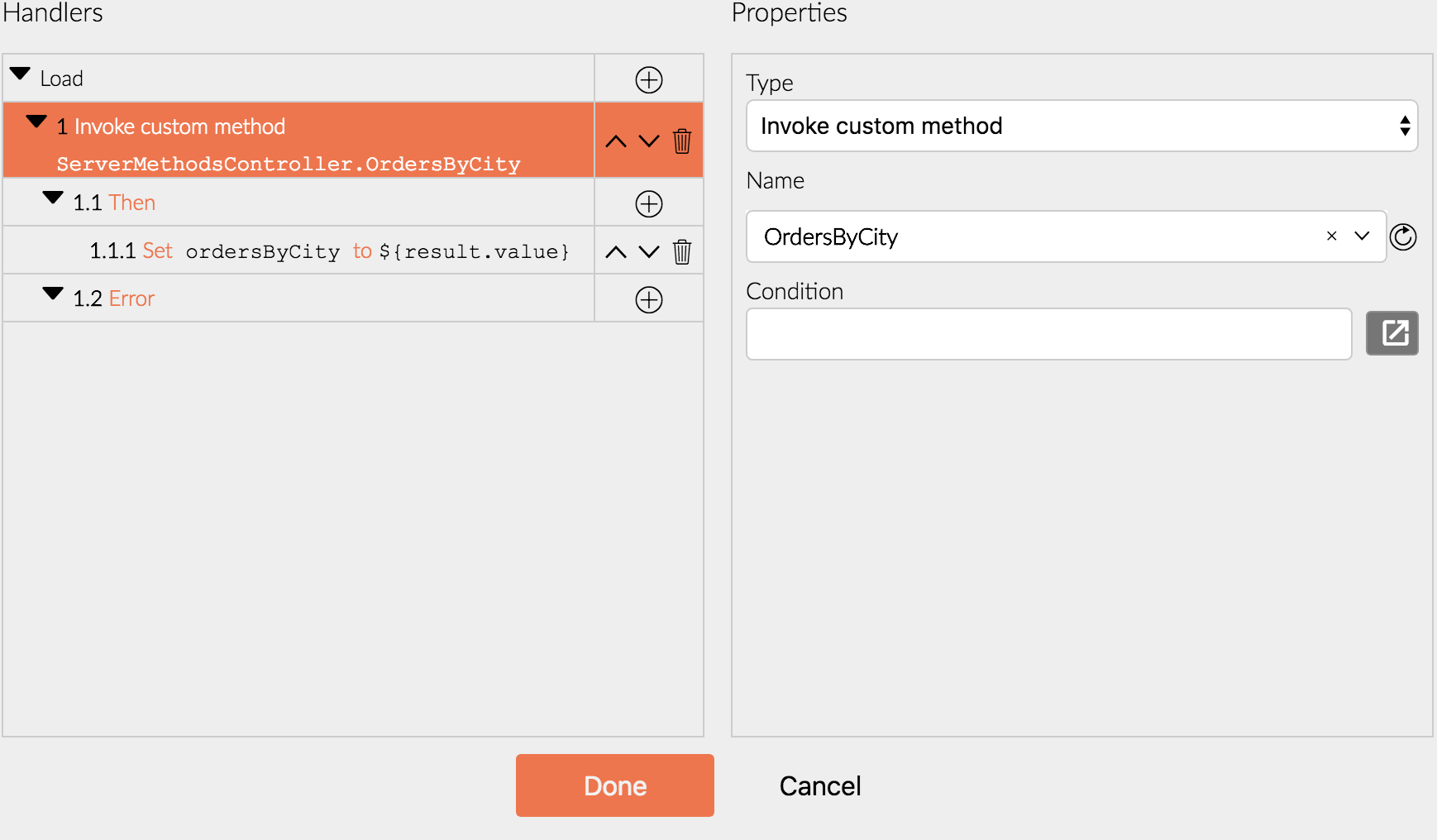
Task: Collapse the 1.1 Then branch
Action: tap(53, 198)
